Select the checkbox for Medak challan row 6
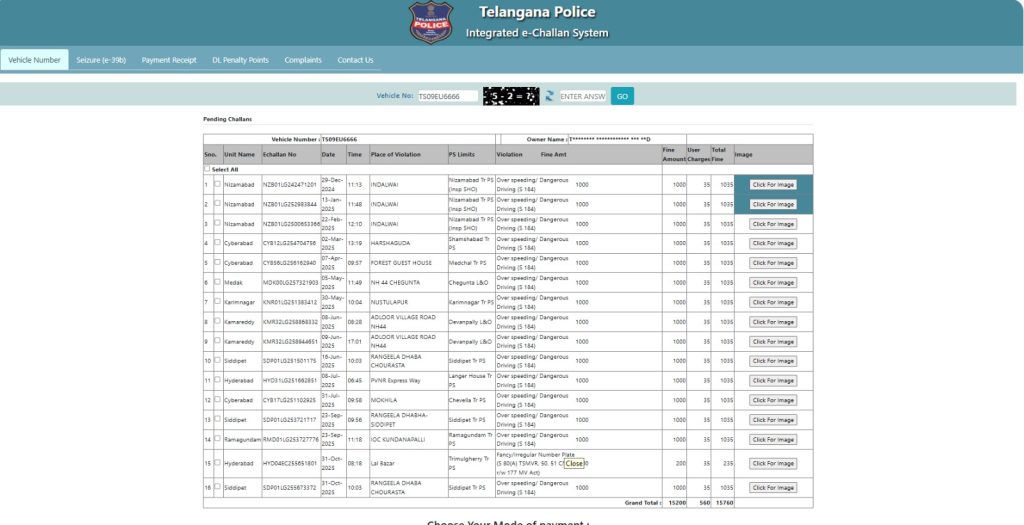Viewport: 1024px width, 525px height. (217, 282)
